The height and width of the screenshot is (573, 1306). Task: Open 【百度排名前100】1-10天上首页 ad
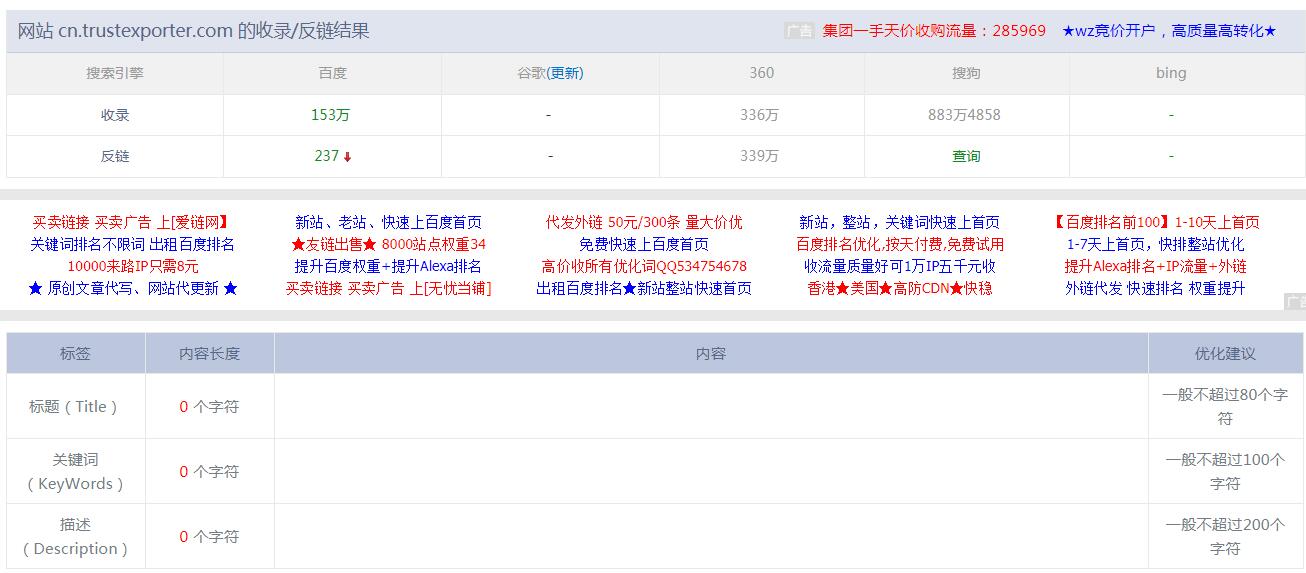point(1155,222)
